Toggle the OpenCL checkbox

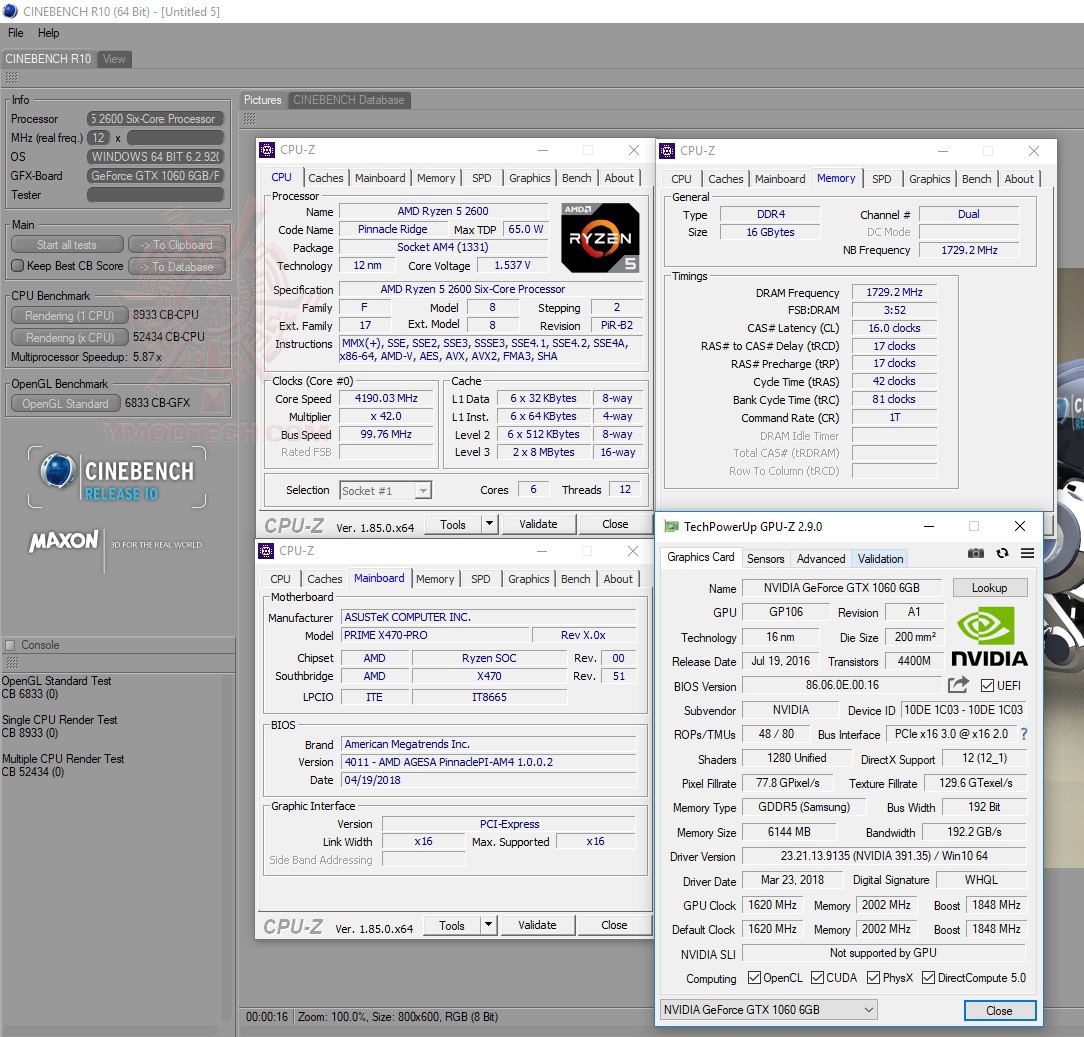[754, 978]
